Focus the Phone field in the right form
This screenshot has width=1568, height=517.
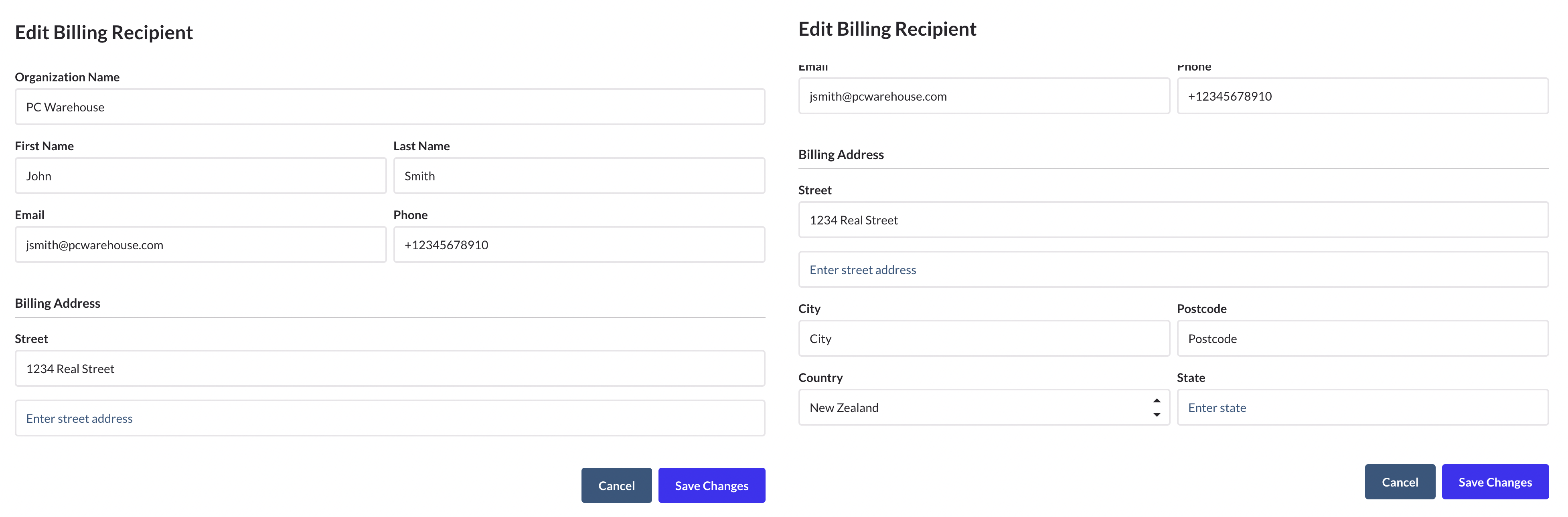click(x=1362, y=96)
